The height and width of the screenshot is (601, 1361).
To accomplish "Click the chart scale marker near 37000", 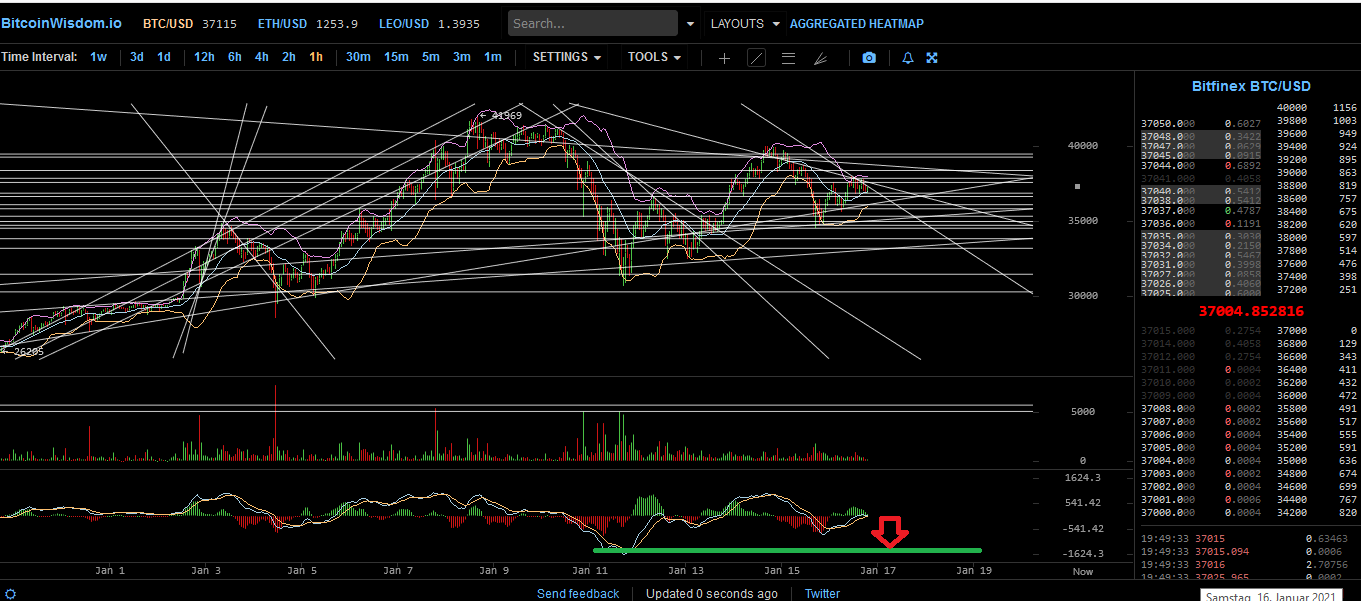I will point(1077,186).
